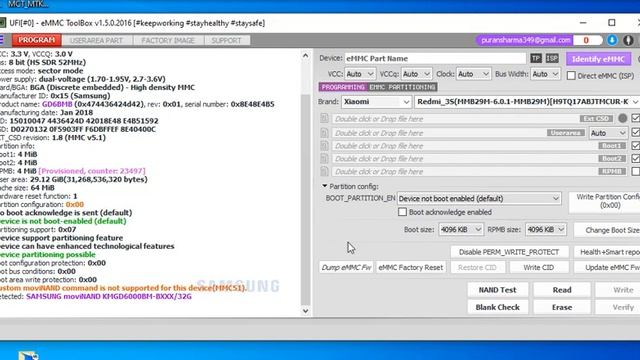This screenshot has width=640, height=360.
Task: Click the eMMC Part Name device field
Action: 436,58
